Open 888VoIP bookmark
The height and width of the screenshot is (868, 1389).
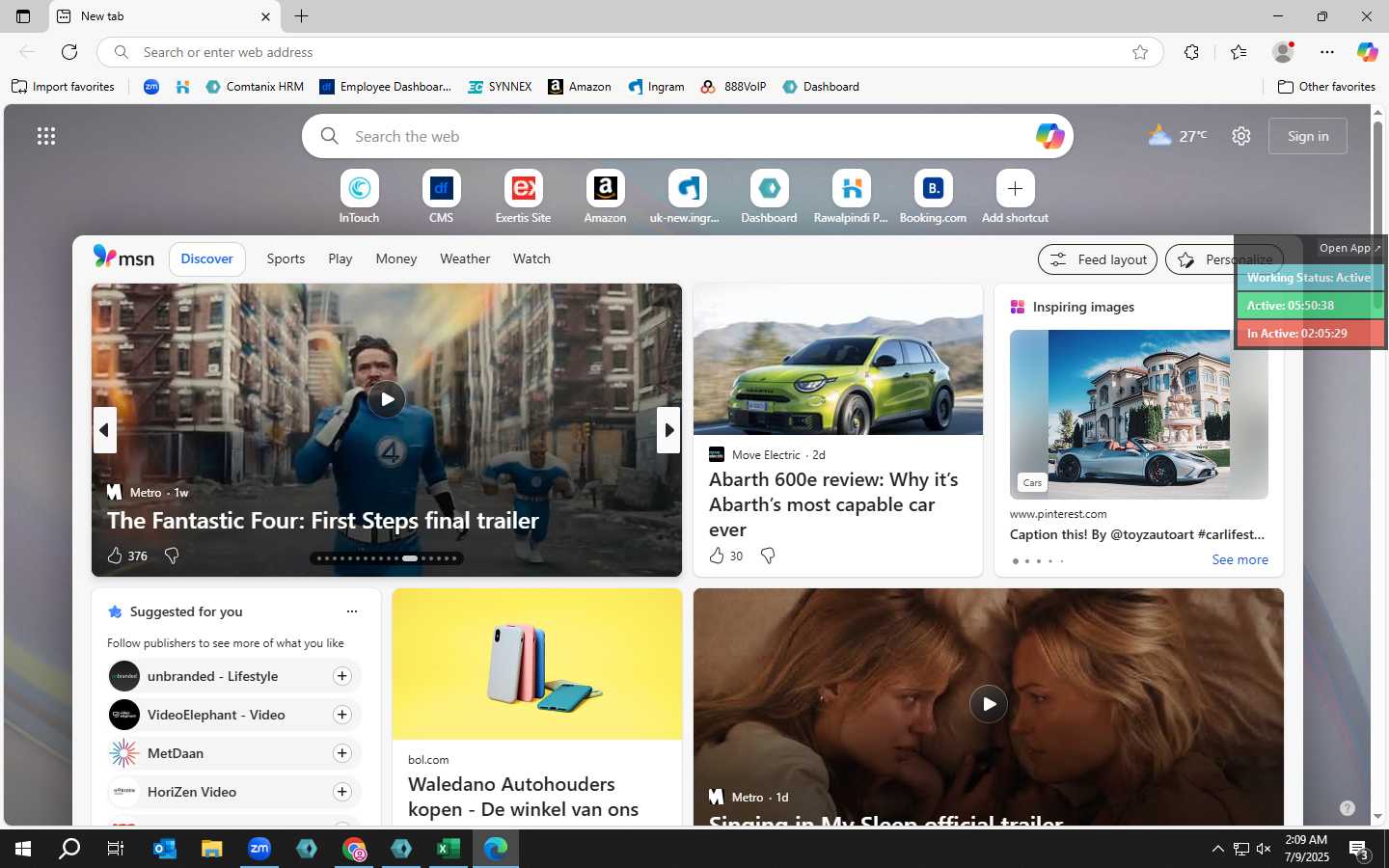click(734, 87)
